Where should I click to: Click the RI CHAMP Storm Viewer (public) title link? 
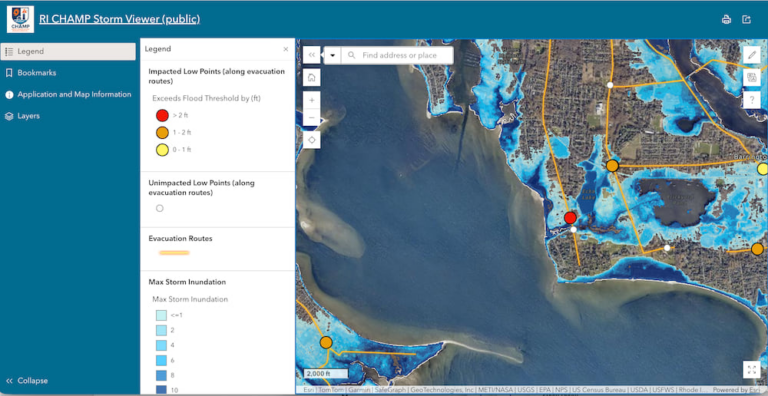pos(120,19)
